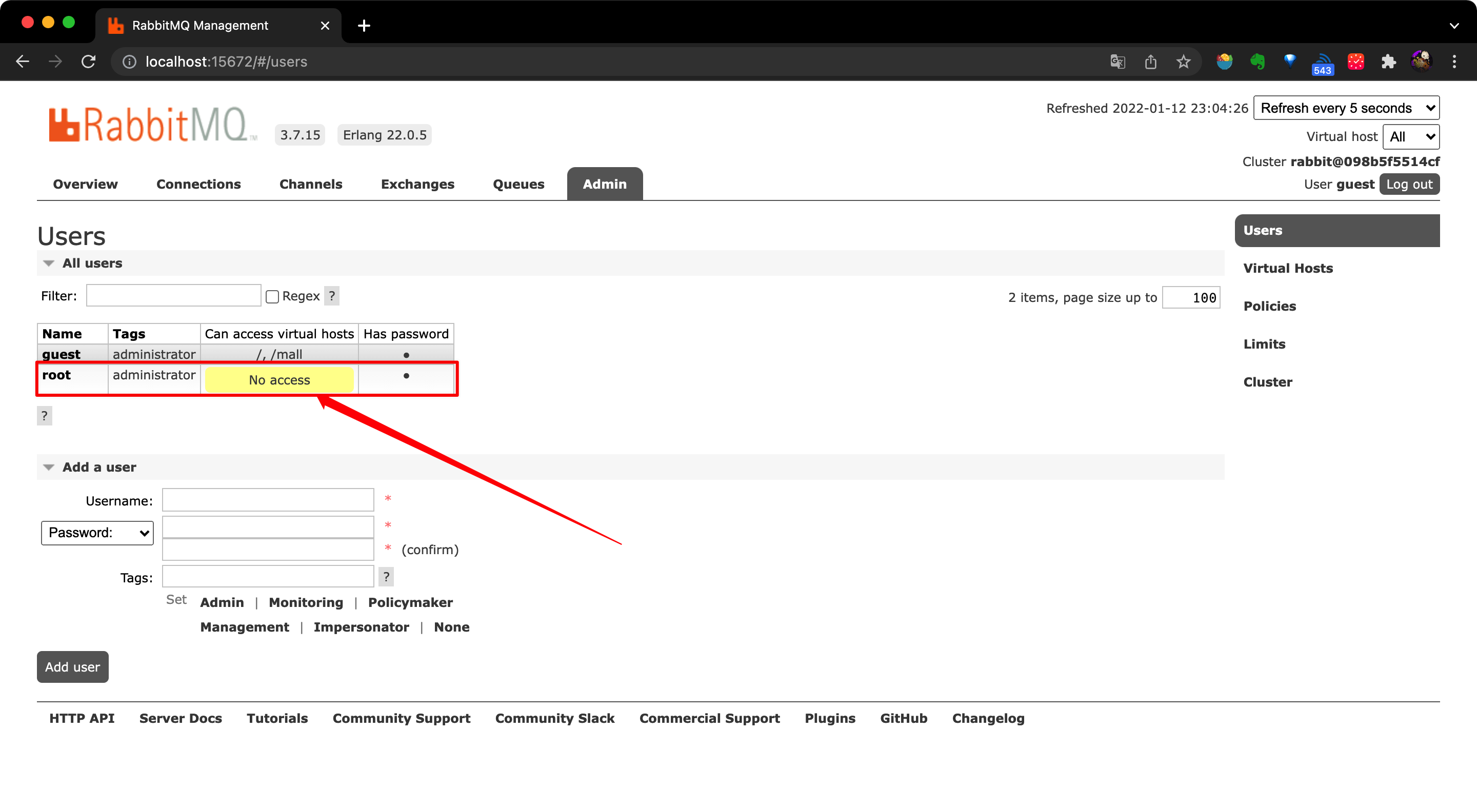Open the Evernote elephant extension
1477x812 pixels.
1258,62
